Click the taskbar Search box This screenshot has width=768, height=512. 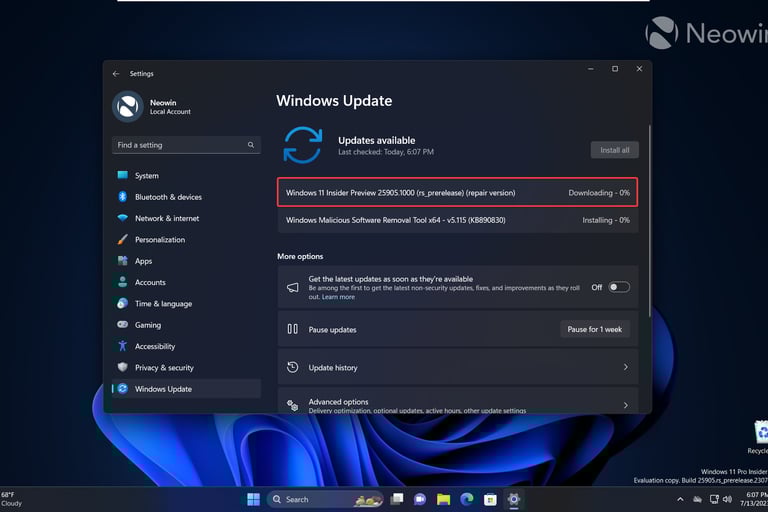[325, 499]
